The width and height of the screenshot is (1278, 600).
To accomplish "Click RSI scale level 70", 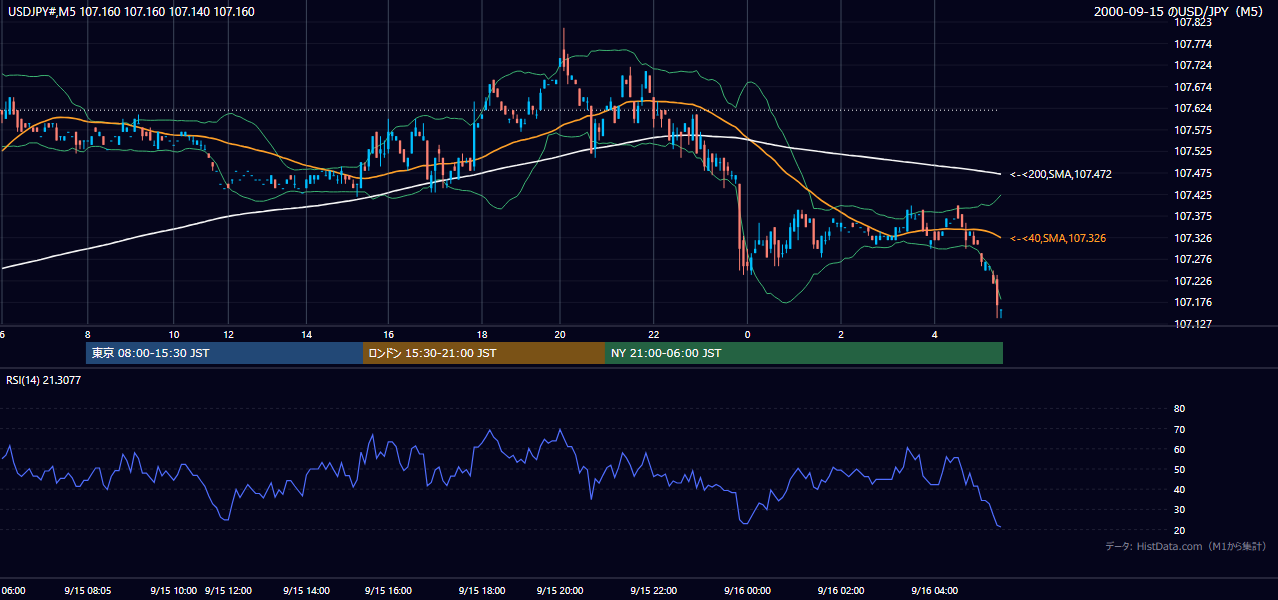I will tap(1179, 429).
